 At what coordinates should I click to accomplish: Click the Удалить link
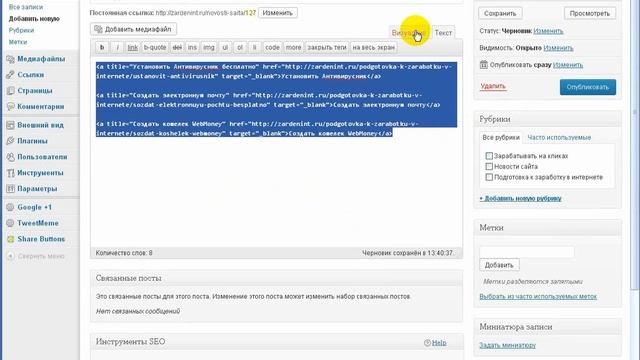493,86
